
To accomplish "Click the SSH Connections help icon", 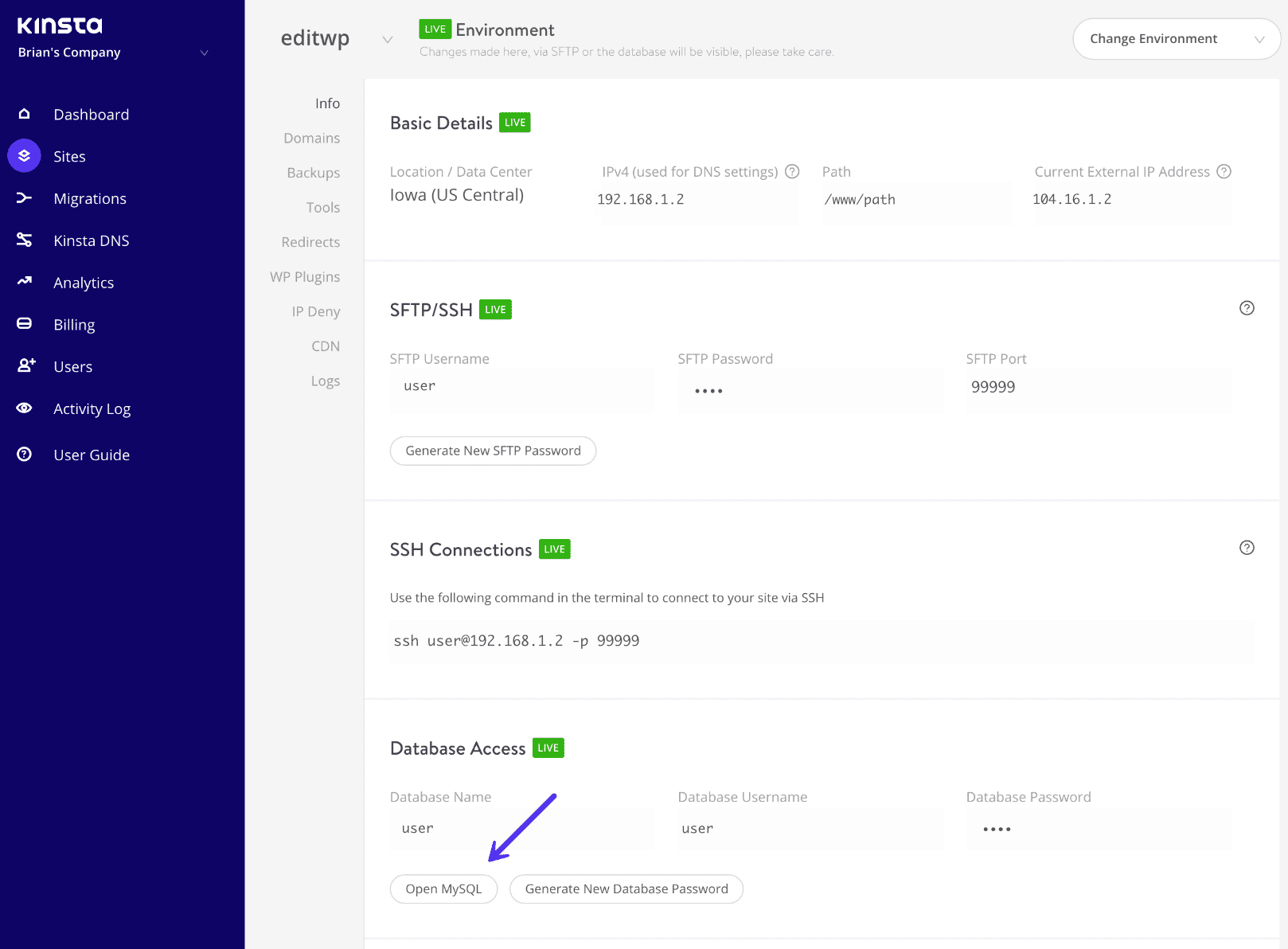I will (x=1247, y=547).
